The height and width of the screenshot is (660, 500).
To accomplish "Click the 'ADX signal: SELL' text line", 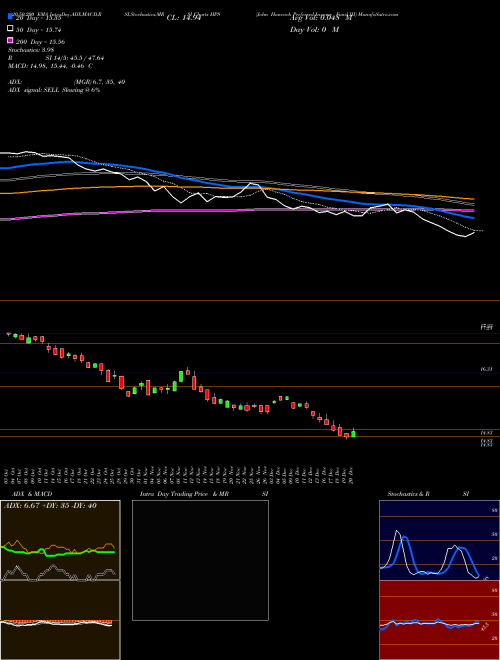I will [53, 90].
